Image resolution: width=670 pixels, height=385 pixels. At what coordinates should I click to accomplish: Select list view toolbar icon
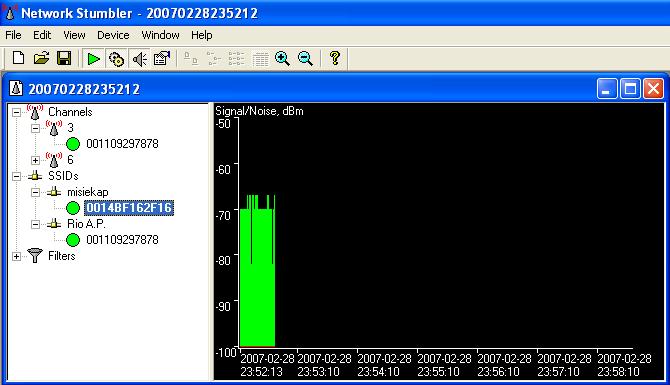tap(237, 59)
